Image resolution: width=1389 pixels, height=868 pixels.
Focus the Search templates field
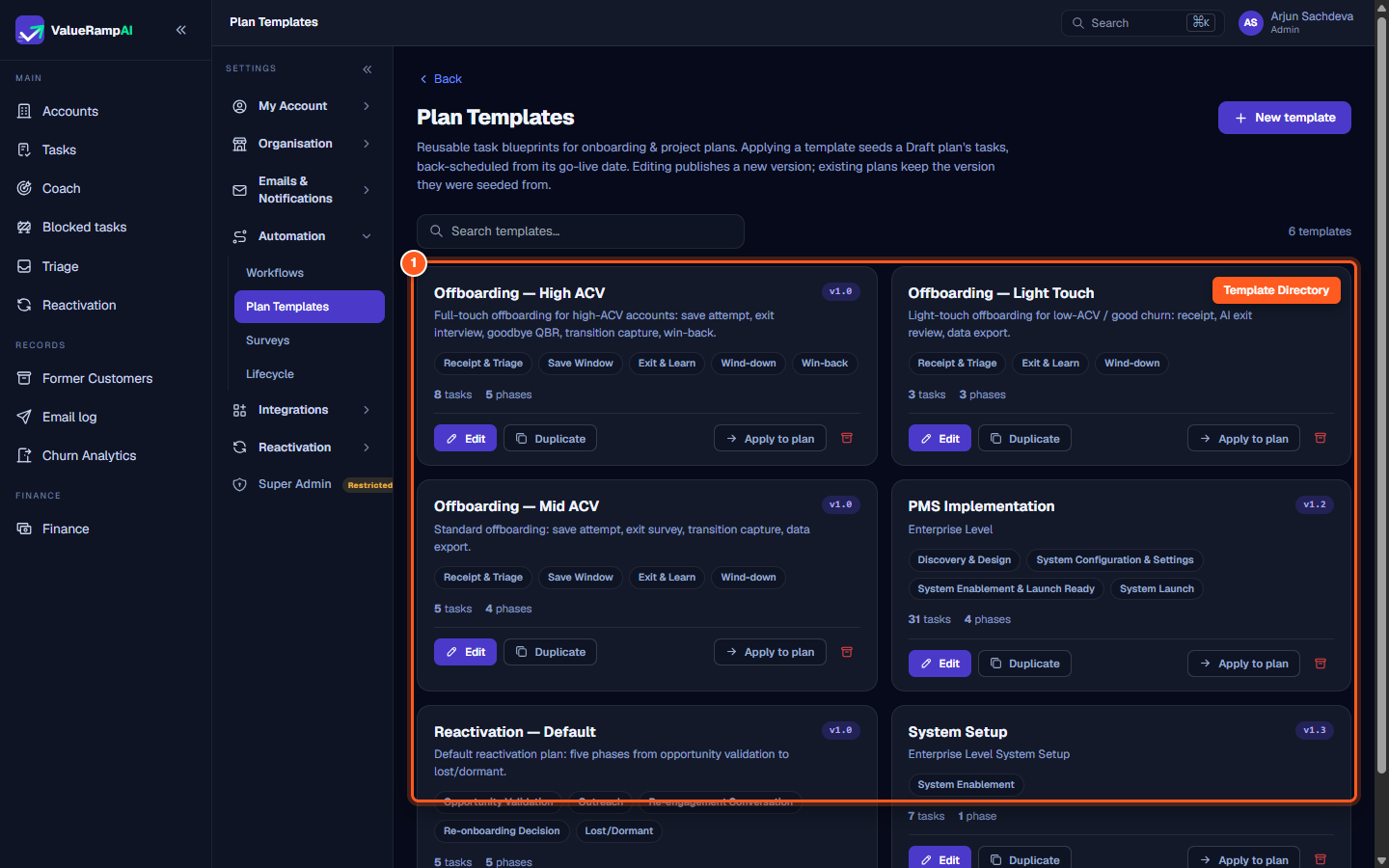pos(581,231)
